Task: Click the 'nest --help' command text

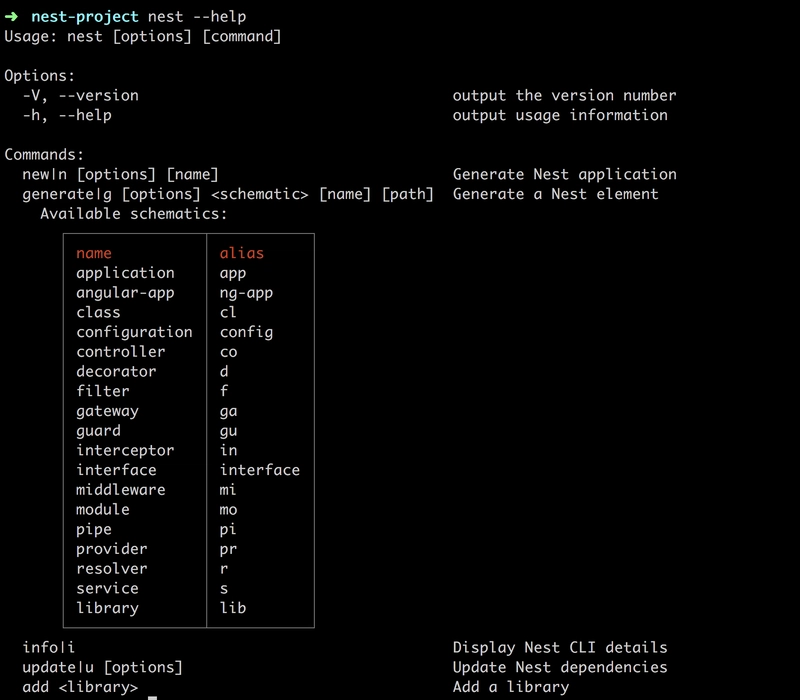Action: tap(197, 17)
